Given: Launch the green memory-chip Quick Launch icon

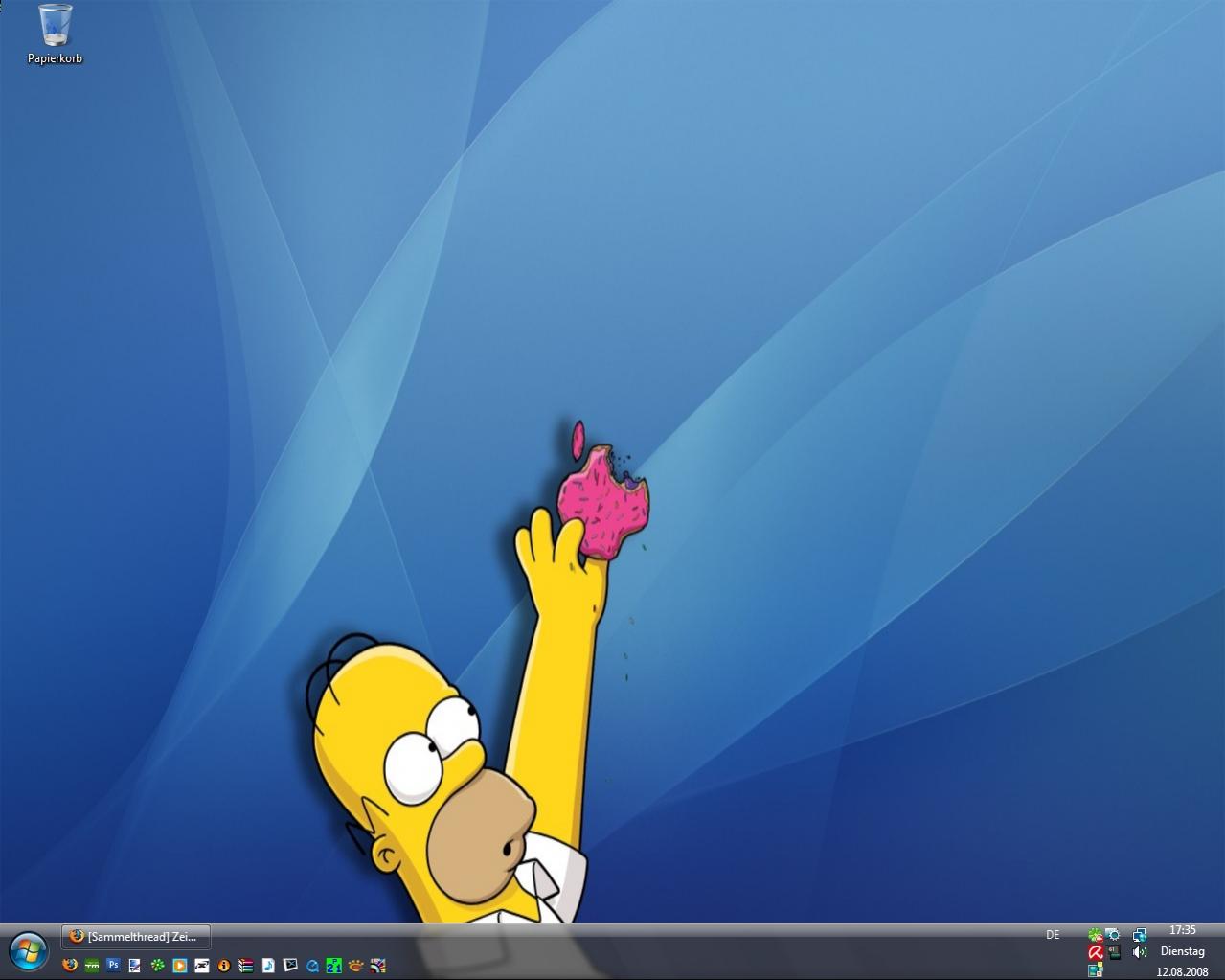Looking at the screenshot, I should 92,966.
